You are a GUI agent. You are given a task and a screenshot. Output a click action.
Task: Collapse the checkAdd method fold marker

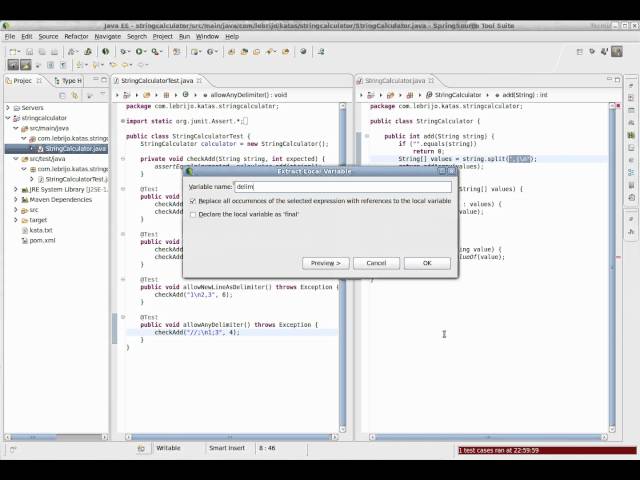(123, 159)
